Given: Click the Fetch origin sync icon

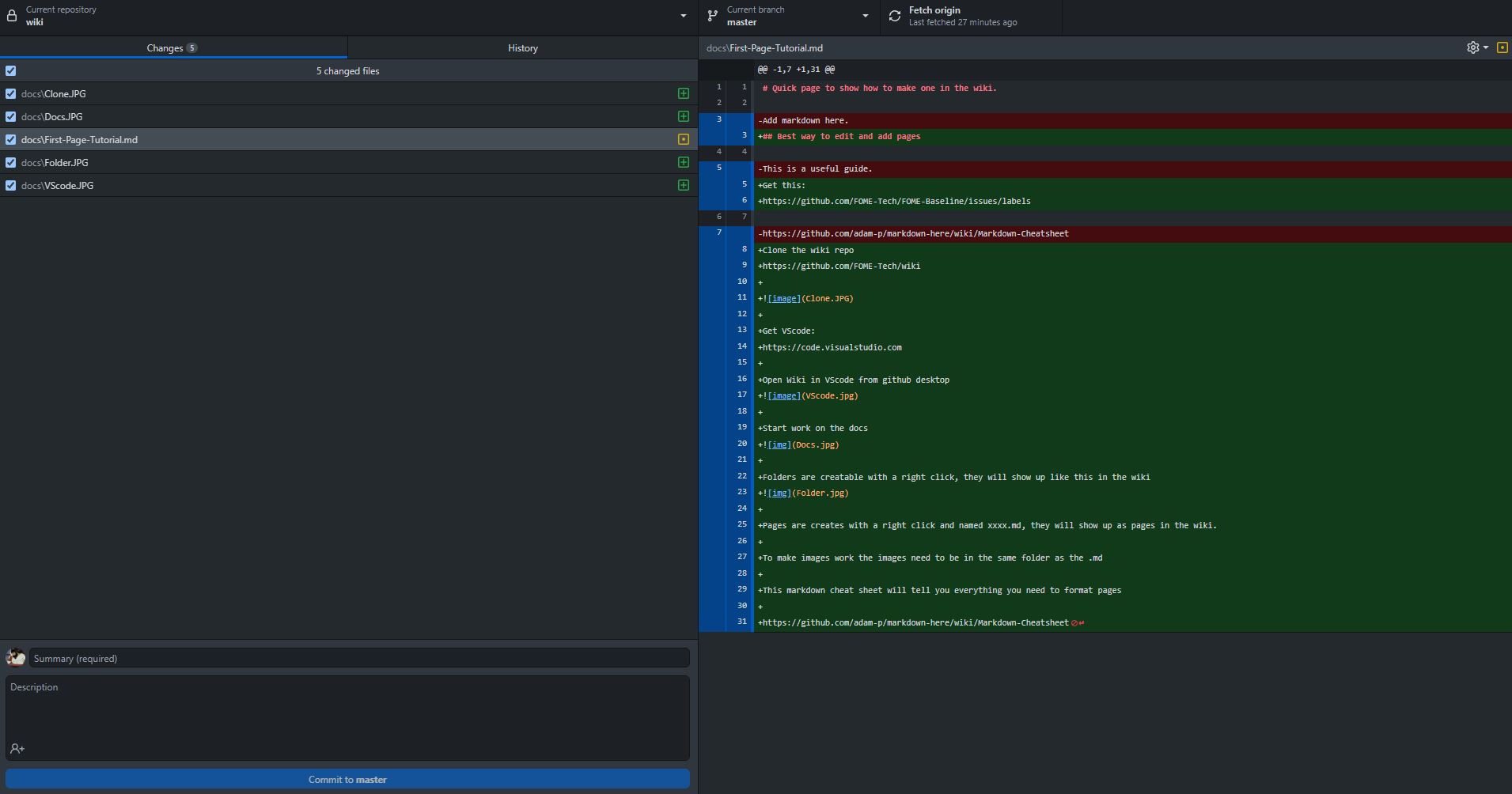Looking at the screenshot, I should [895, 16].
